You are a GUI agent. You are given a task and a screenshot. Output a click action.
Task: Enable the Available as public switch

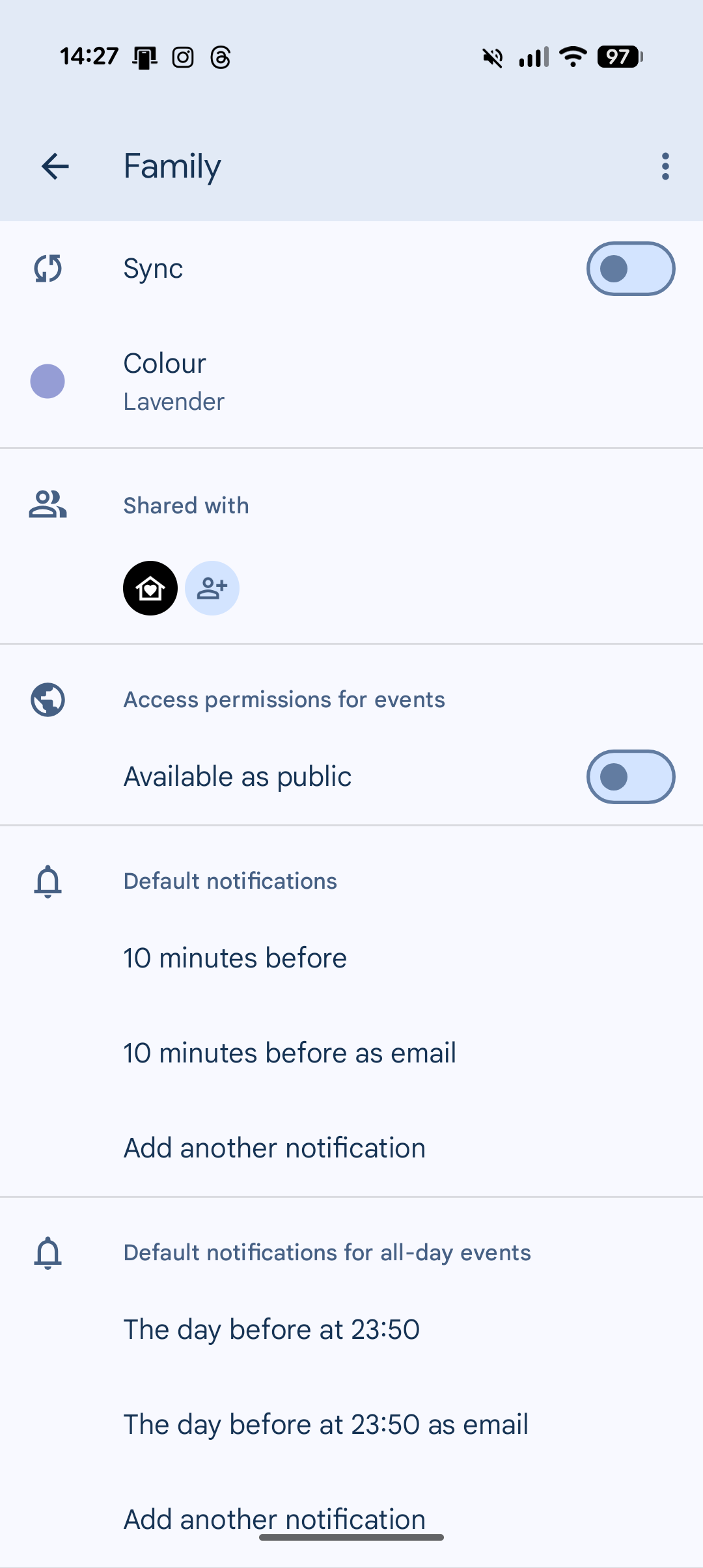630,777
